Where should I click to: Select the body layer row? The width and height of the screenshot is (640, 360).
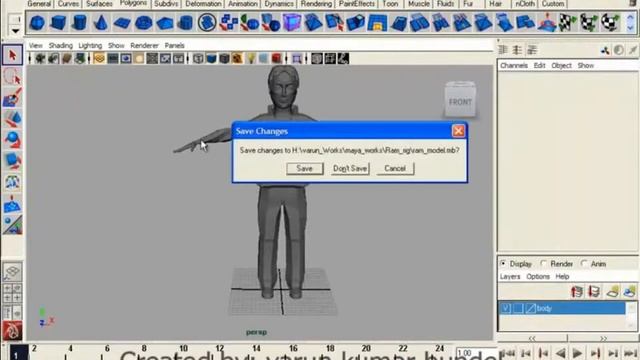point(562,309)
